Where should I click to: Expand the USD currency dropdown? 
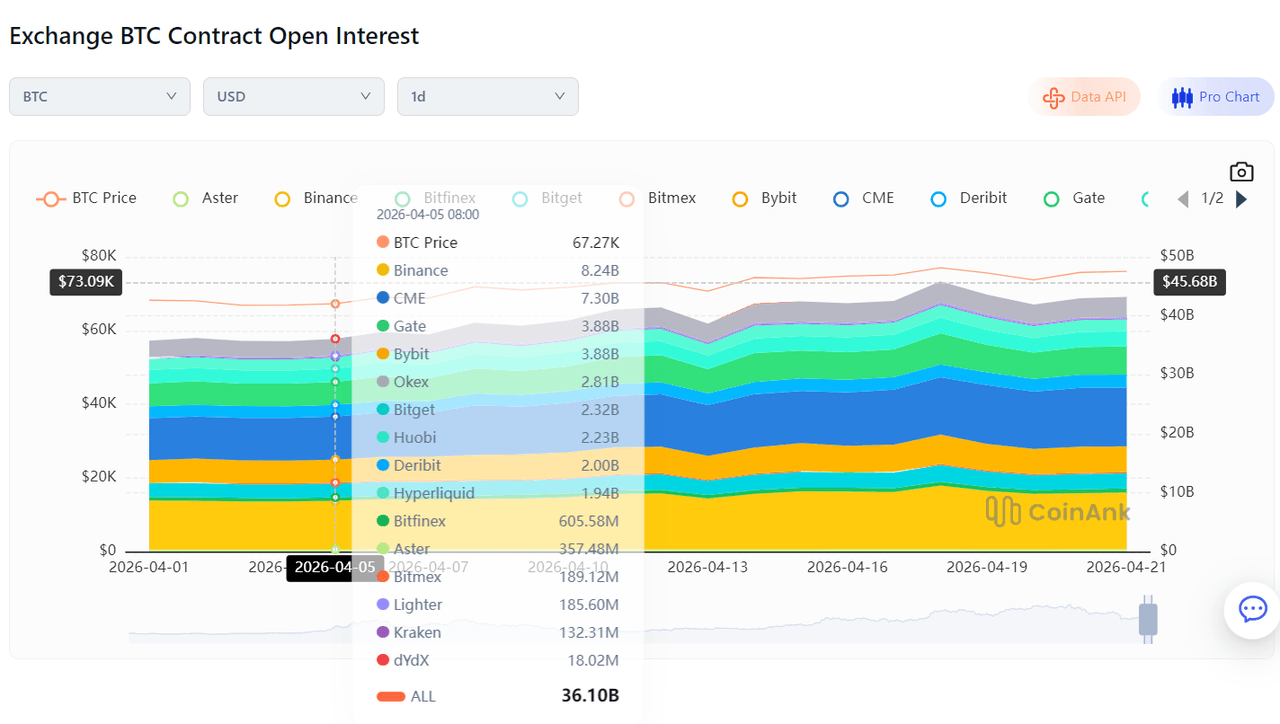coord(293,97)
